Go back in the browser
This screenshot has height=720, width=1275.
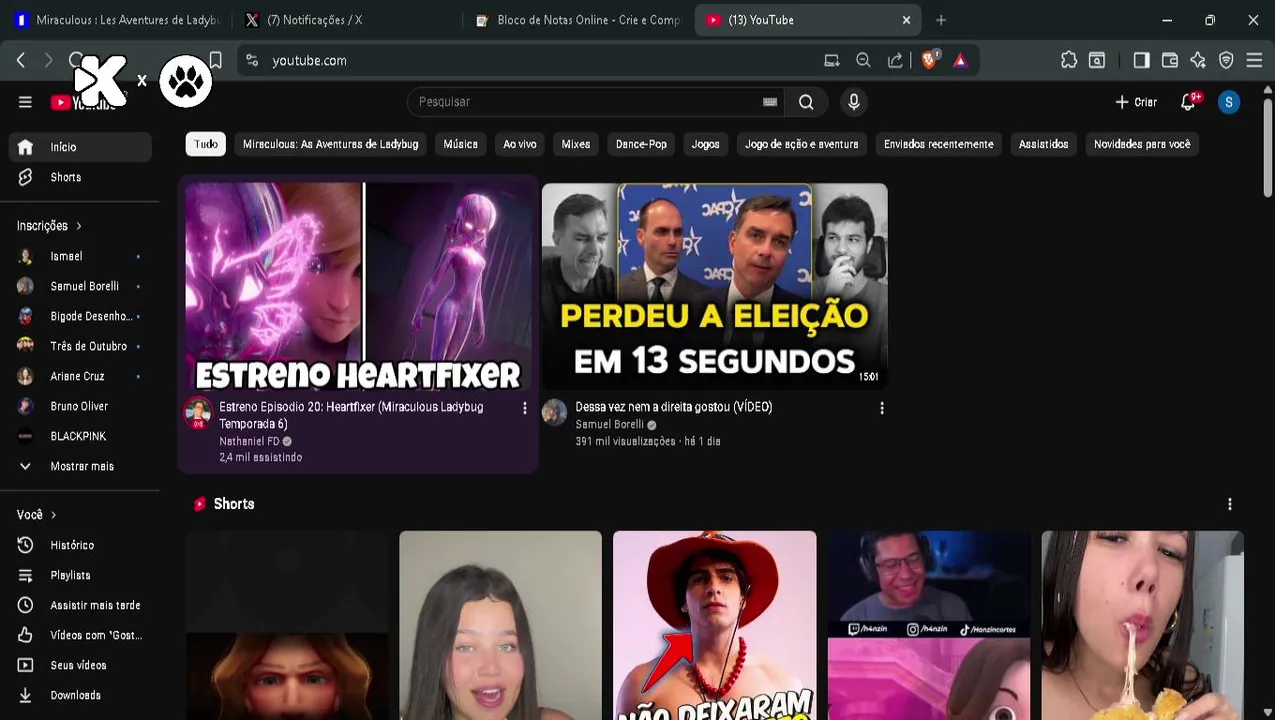point(21,60)
